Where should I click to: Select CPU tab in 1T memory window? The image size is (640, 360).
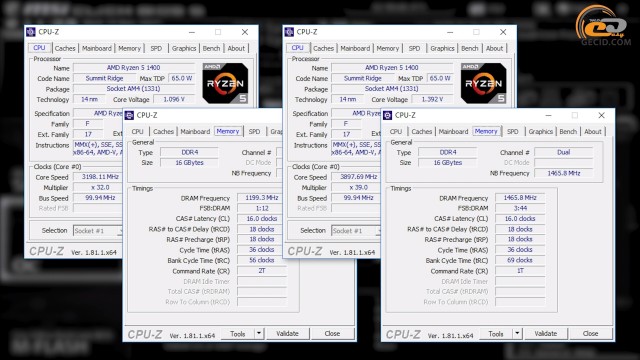(396, 131)
